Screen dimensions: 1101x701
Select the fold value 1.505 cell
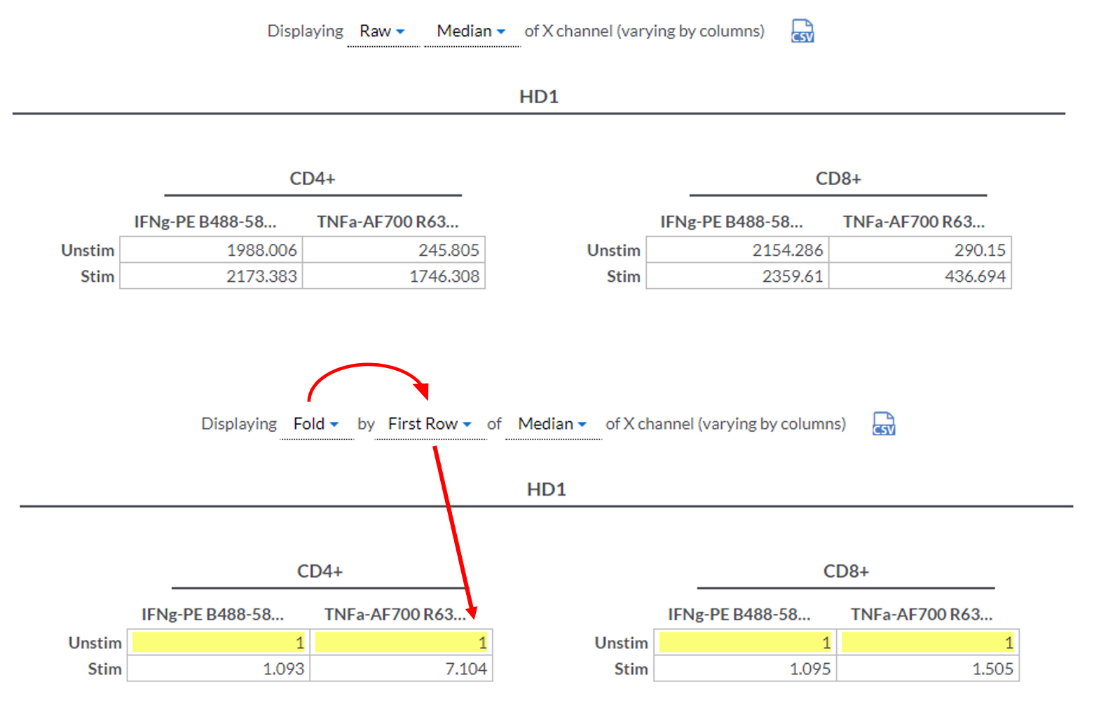click(928, 669)
